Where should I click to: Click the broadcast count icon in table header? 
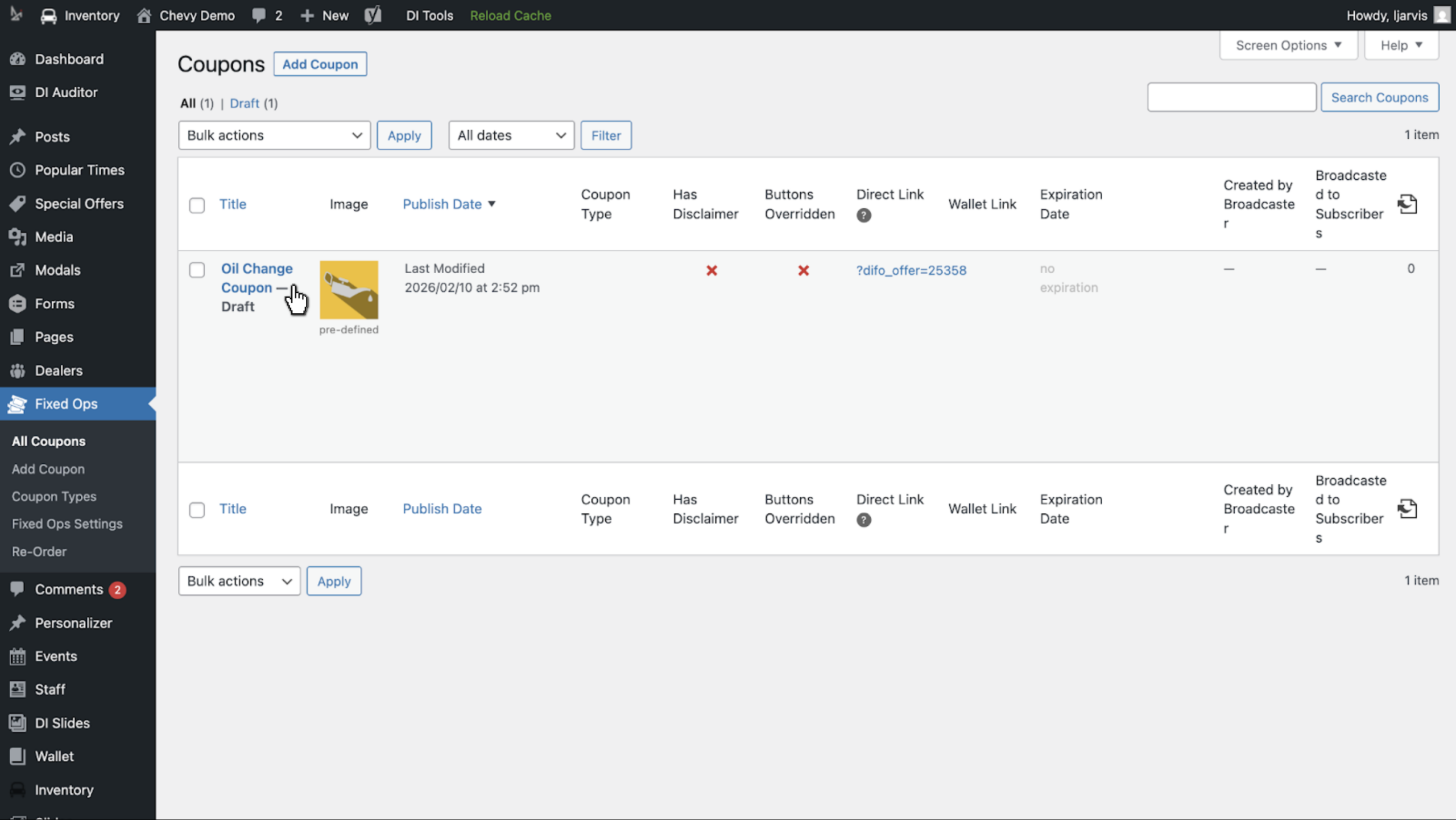point(1407,204)
